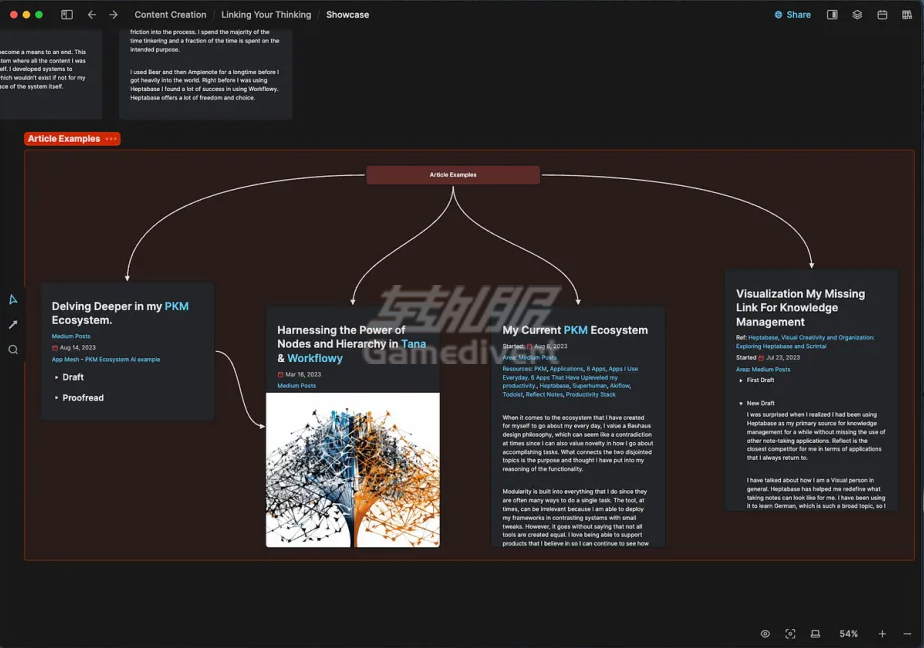Select the Showcase breadcrumb item
This screenshot has width=924, height=648.
[348, 15]
